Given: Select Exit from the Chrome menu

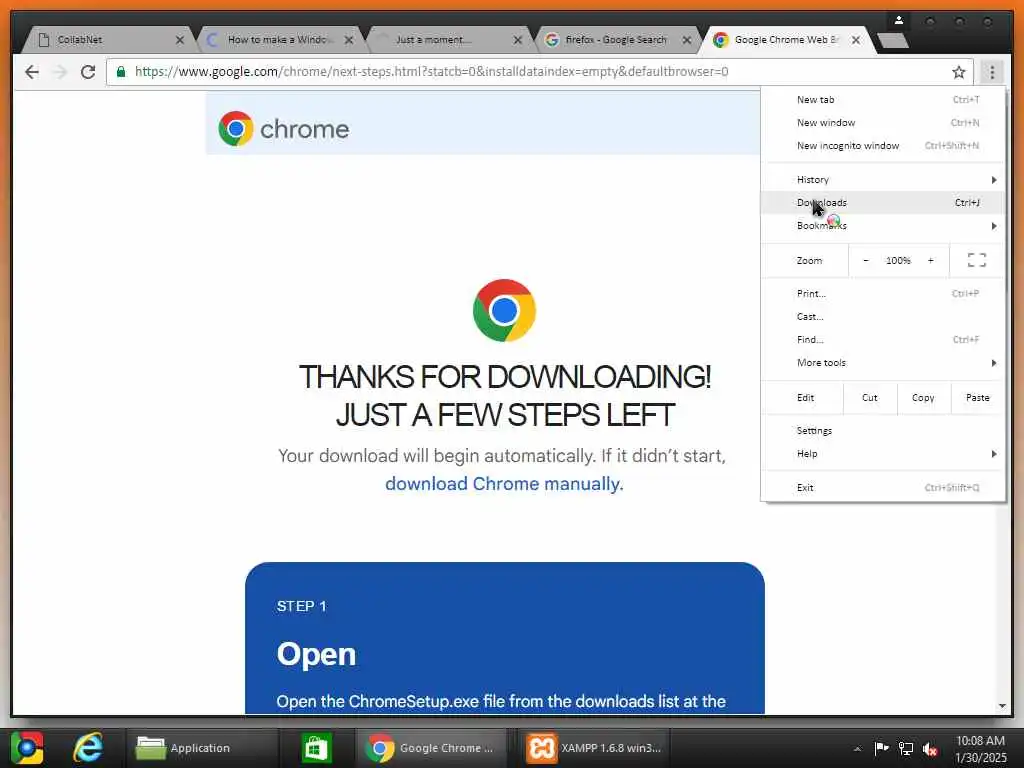Looking at the screenshot, I should (883, 487).
